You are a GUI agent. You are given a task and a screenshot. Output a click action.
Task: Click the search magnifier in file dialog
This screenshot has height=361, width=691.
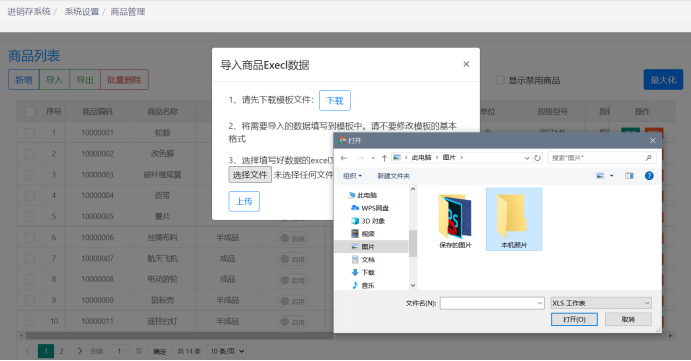click(x=649, y=158)
